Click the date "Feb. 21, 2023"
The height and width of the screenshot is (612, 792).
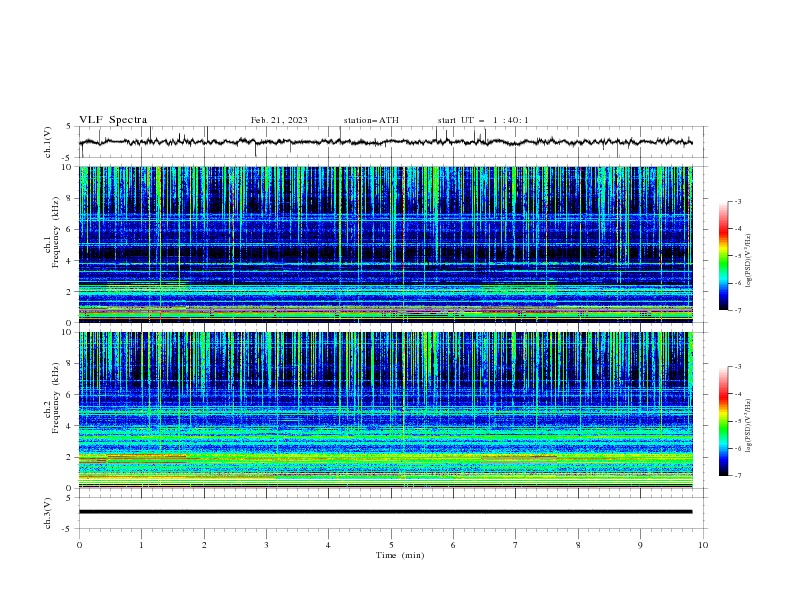[x=279, y=120]
